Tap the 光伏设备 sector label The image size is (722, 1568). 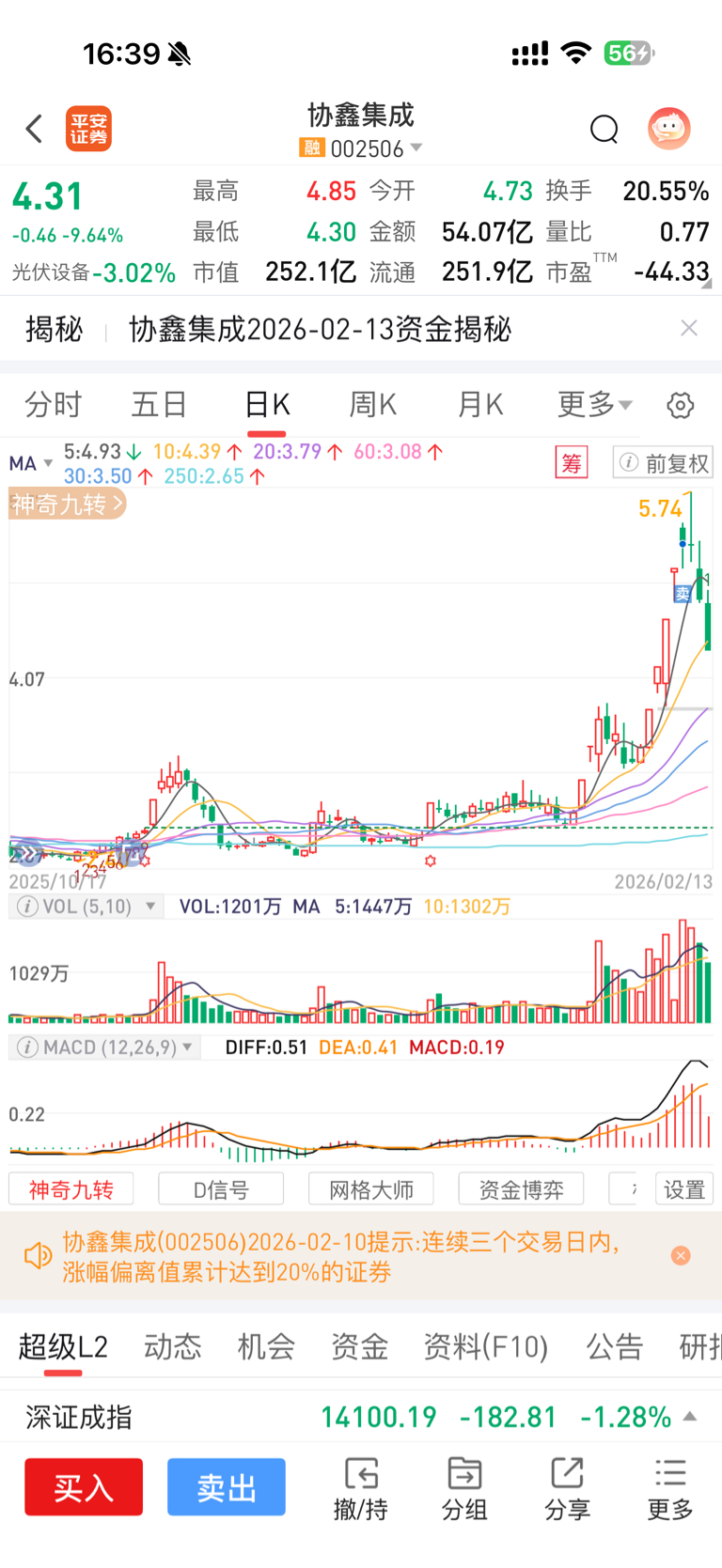pos(51,272)
